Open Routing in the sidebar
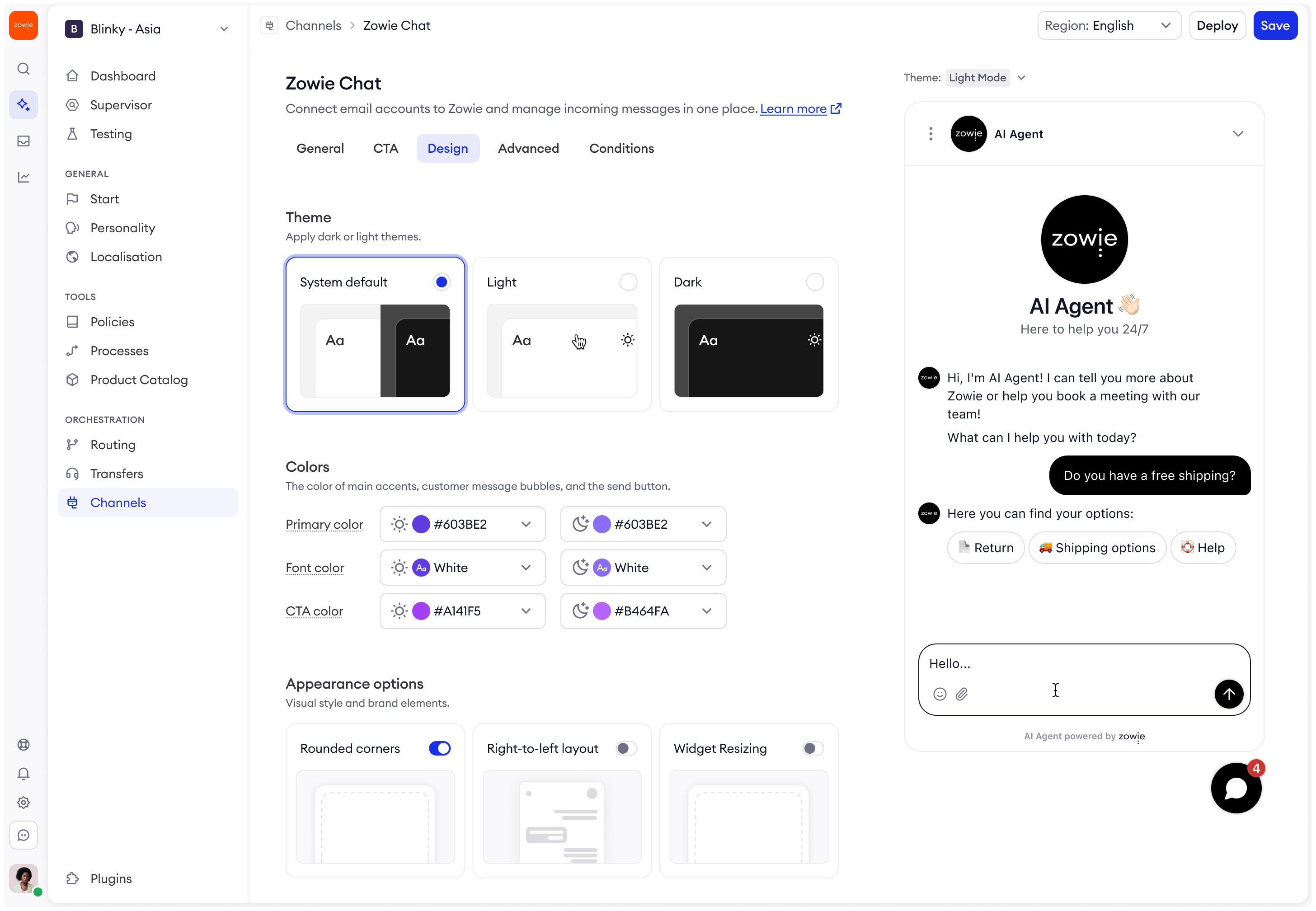 (148, 445)
